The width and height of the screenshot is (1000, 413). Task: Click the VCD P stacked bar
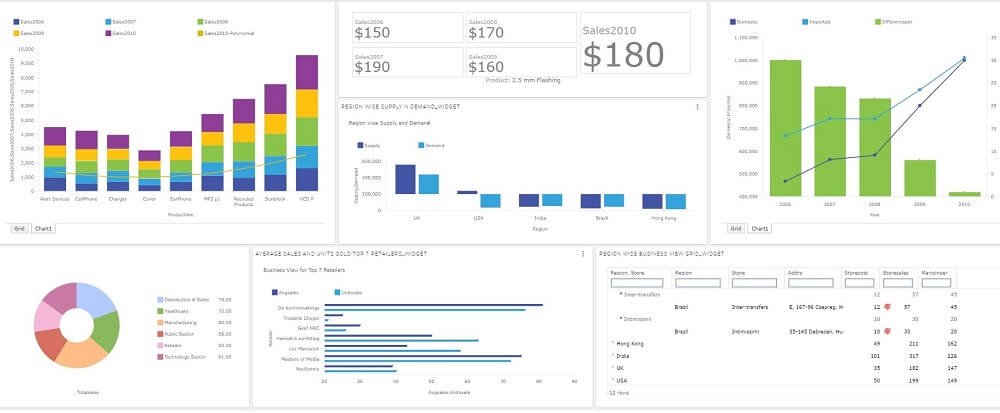tap(307, 123)
